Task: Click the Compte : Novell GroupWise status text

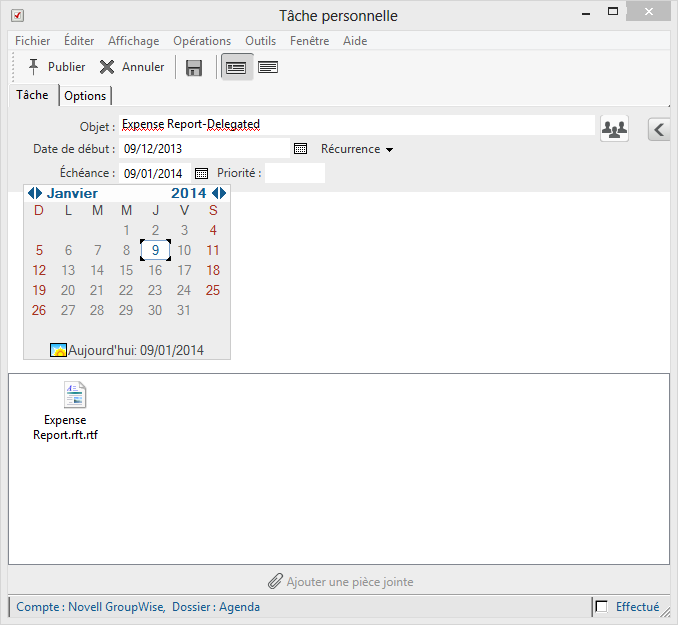Action: [91, 607]
